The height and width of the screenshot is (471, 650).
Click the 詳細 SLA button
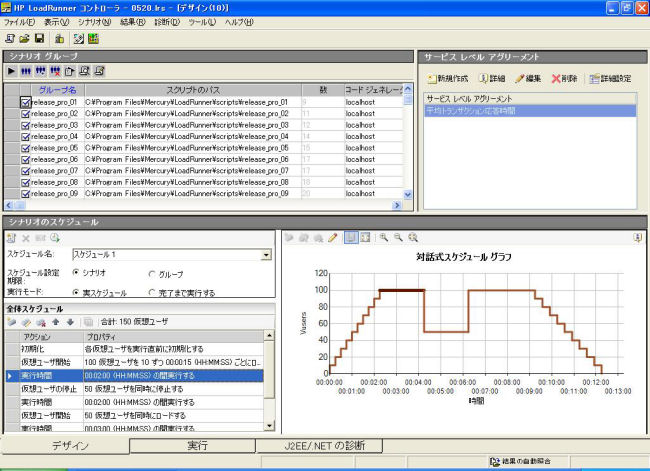(x=492, y=78)
